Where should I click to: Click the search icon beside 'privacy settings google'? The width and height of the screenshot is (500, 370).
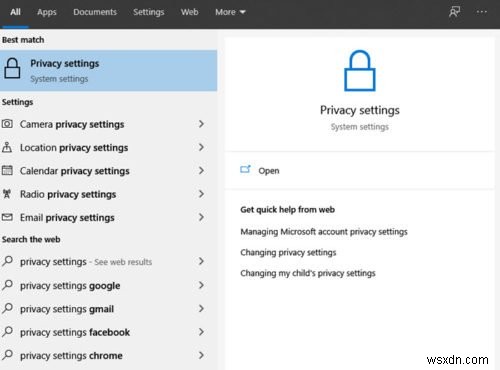(7, 285)
